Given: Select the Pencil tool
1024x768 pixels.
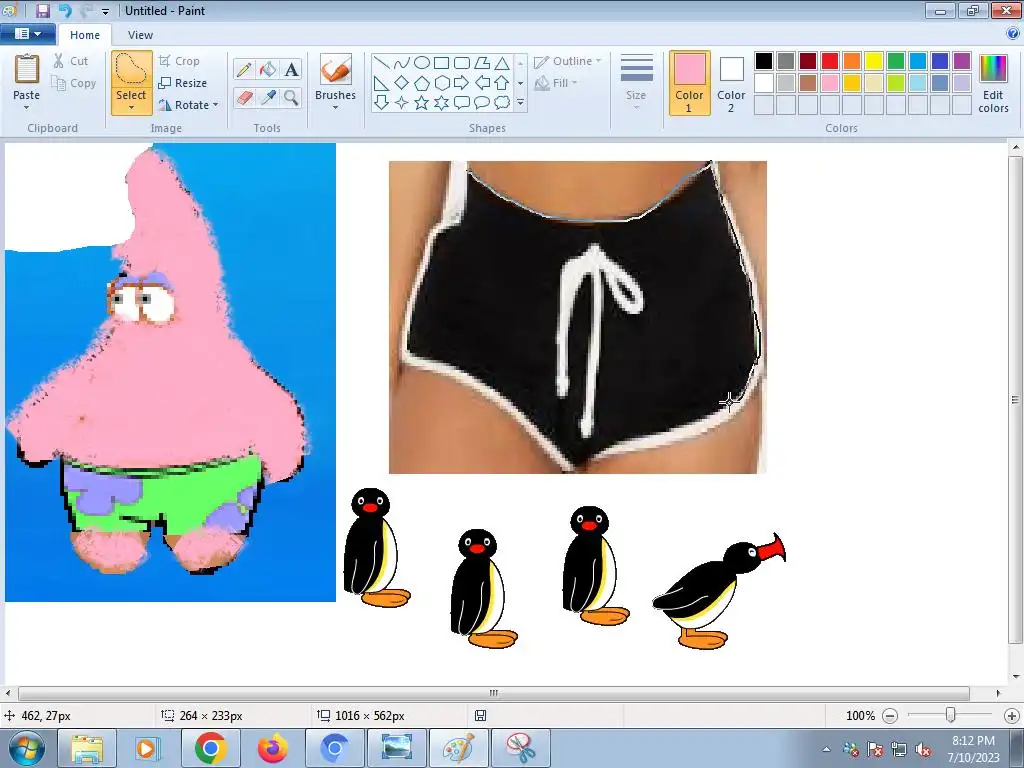Looking at the screenshot, I should pos(244,69).
